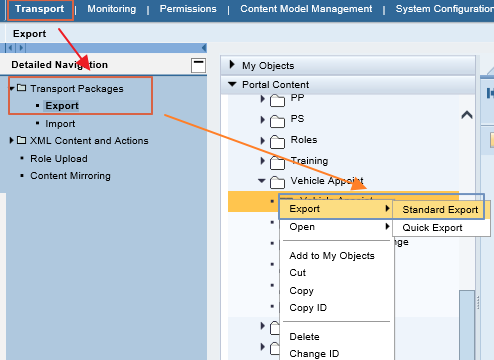Choose Export in the context menu

point(336,209)
